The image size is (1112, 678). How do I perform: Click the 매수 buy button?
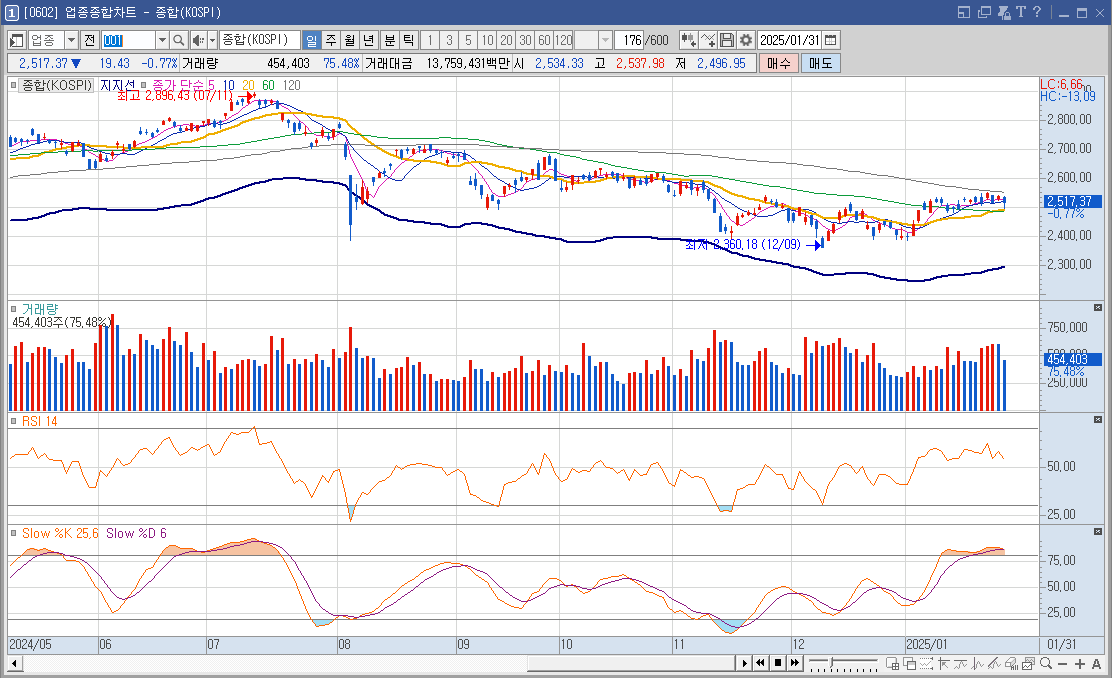click(x=779, y=63)
